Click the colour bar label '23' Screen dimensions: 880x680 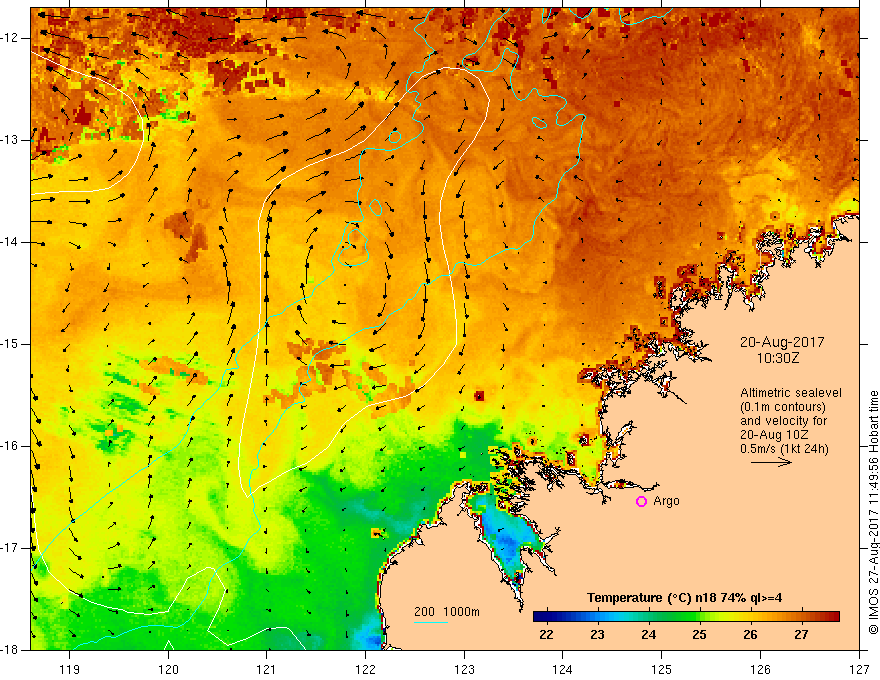(597, 635)
